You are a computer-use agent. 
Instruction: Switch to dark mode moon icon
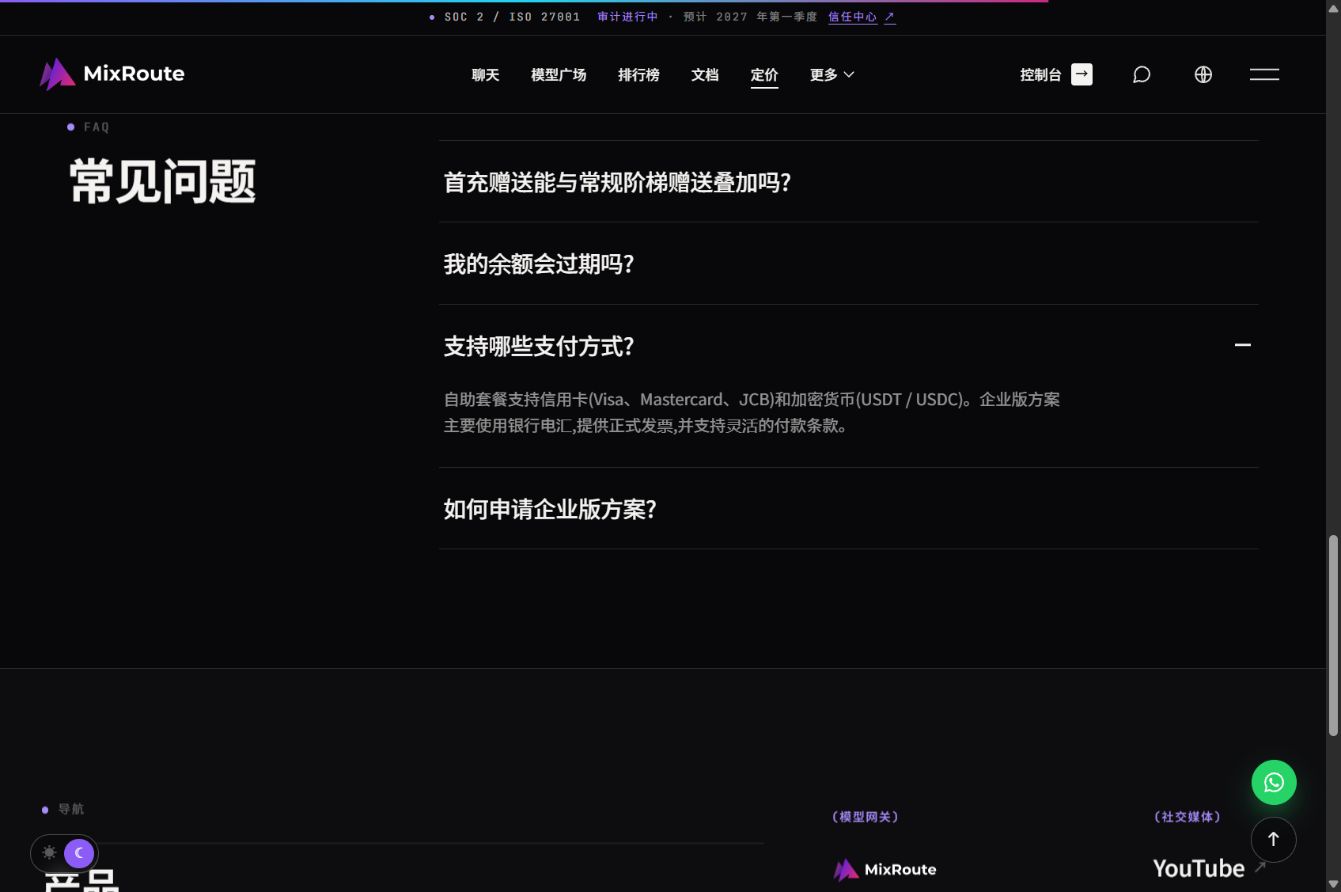pyautogui.click(x=79, y=853)
